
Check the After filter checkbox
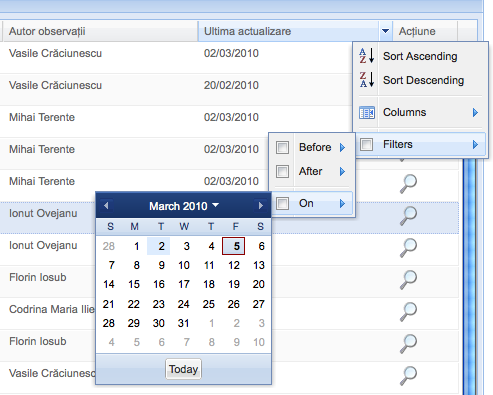282,172
